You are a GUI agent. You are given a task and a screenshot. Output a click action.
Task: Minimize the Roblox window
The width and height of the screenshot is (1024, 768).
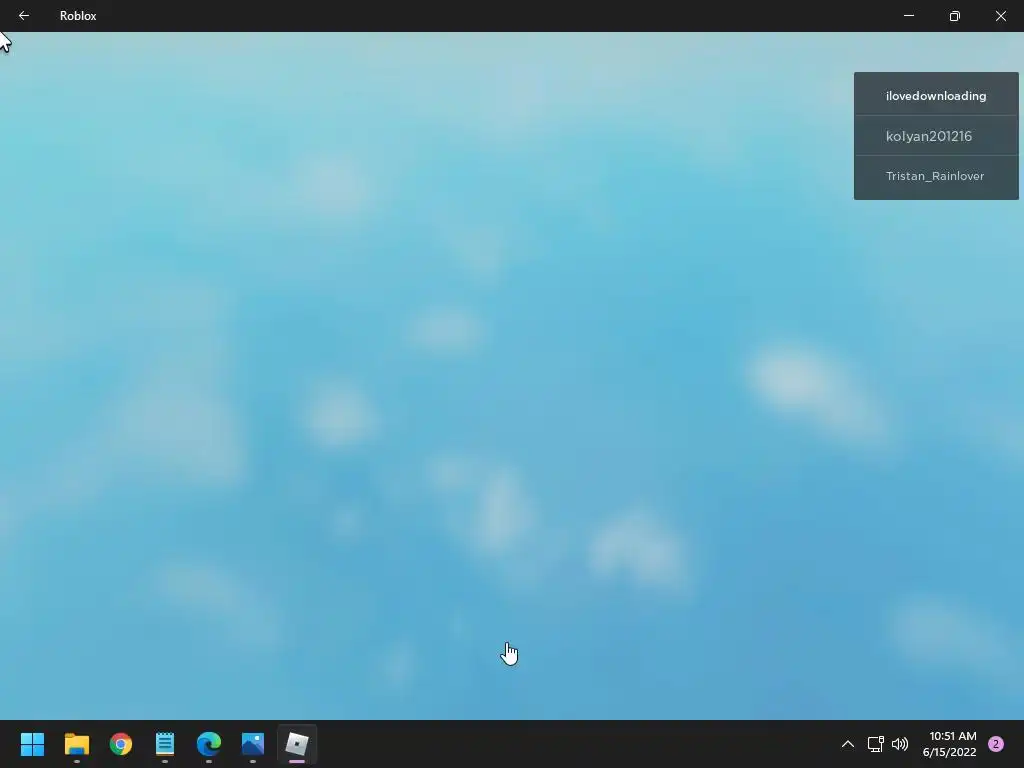[909, 16]
